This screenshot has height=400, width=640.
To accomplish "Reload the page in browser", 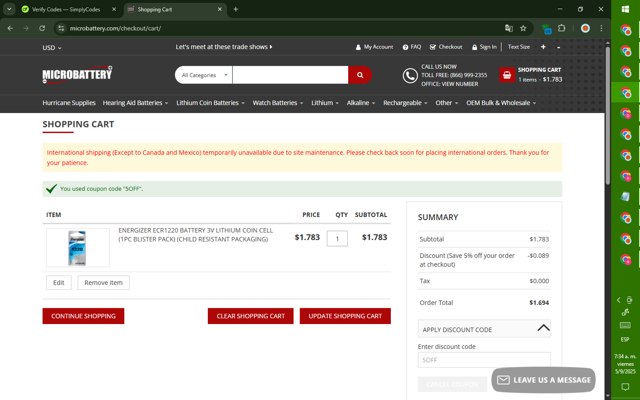I will (42, 28).
